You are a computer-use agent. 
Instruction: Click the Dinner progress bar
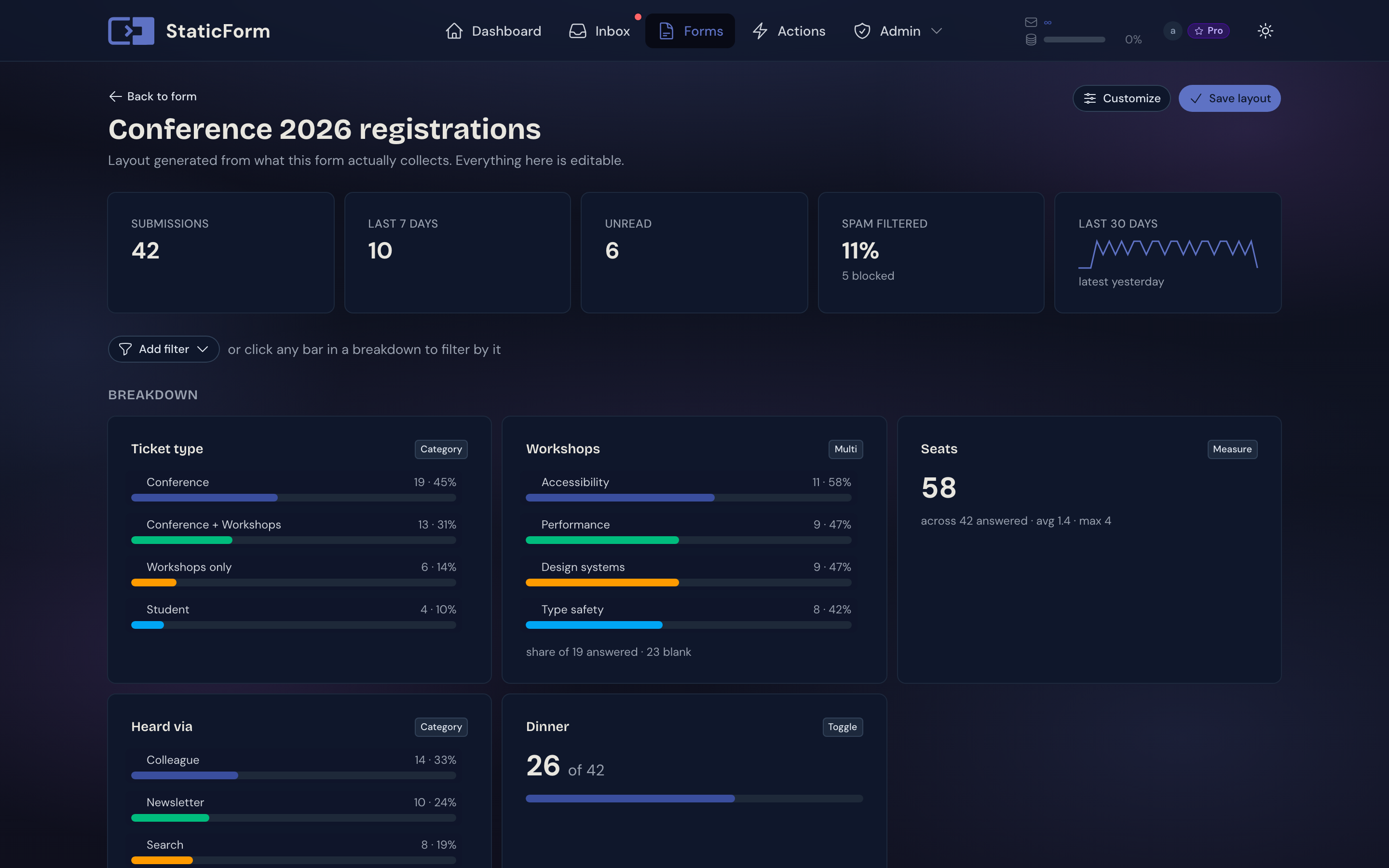coord(694,799)
